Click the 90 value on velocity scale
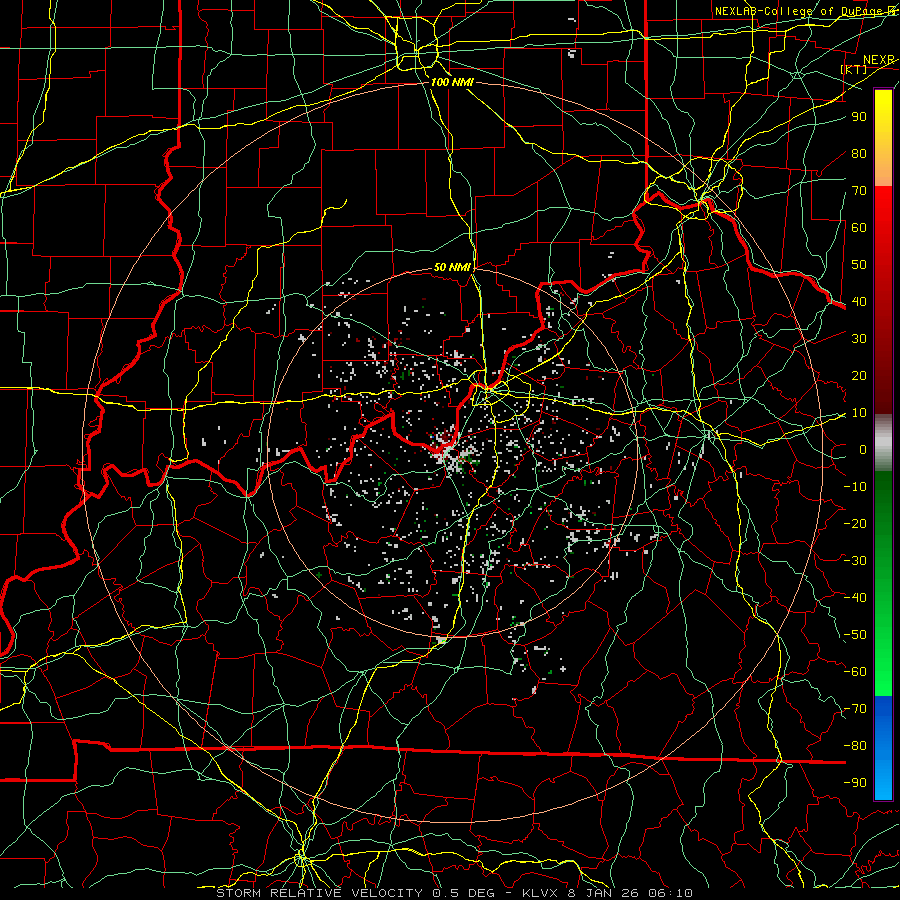The image size is (900, 900). pyautogui.click(x=859, y=117)
